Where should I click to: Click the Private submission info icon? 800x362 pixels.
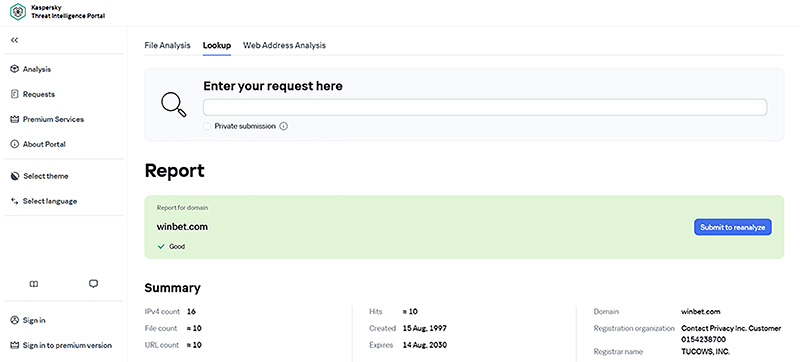[284, 126]
